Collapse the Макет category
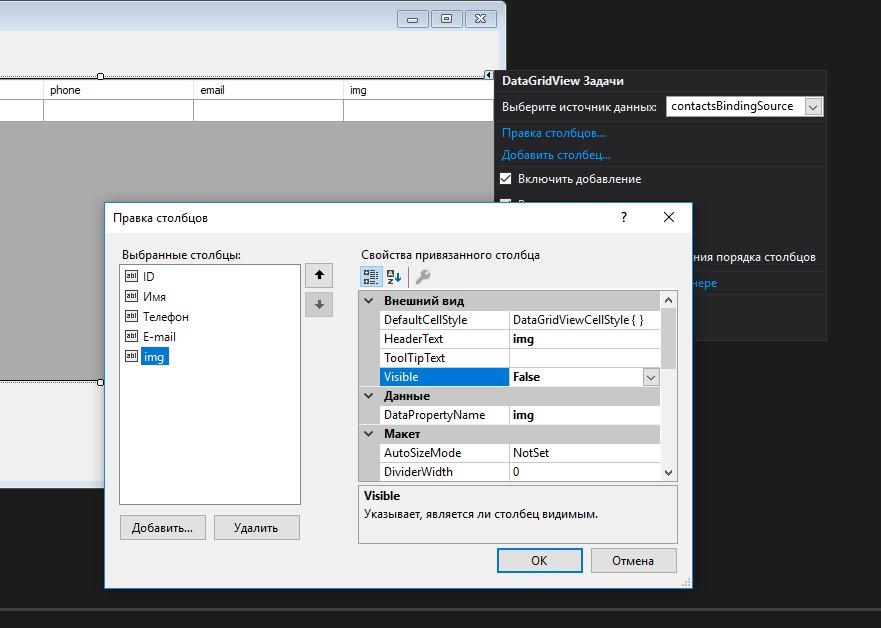Screen dimensions: 881x628 (x=369, y=434)
